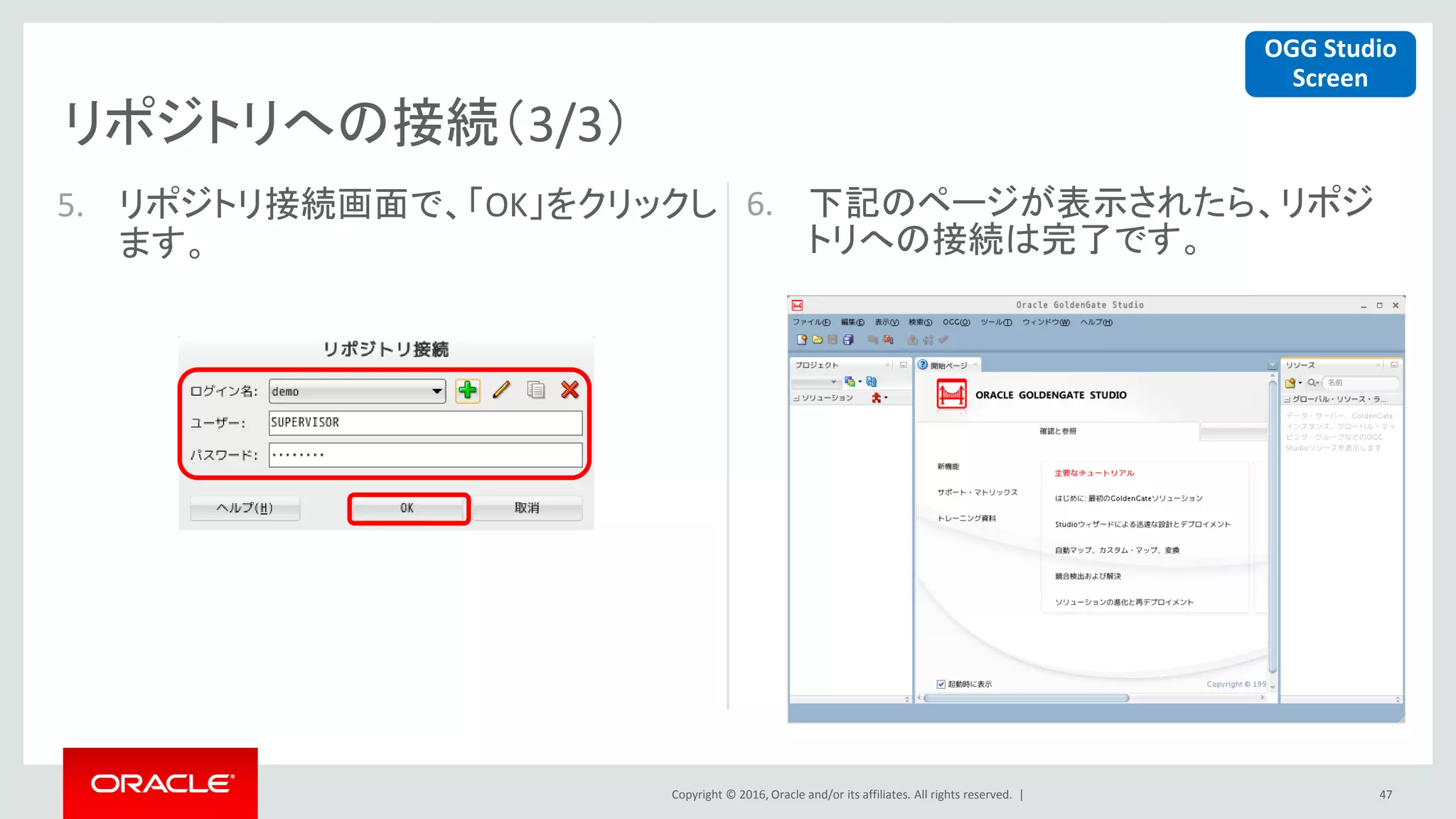Viewport: 1456px width, 819px height.
Task: Minimize the プロジェクト panel
Action: (904, 365)
